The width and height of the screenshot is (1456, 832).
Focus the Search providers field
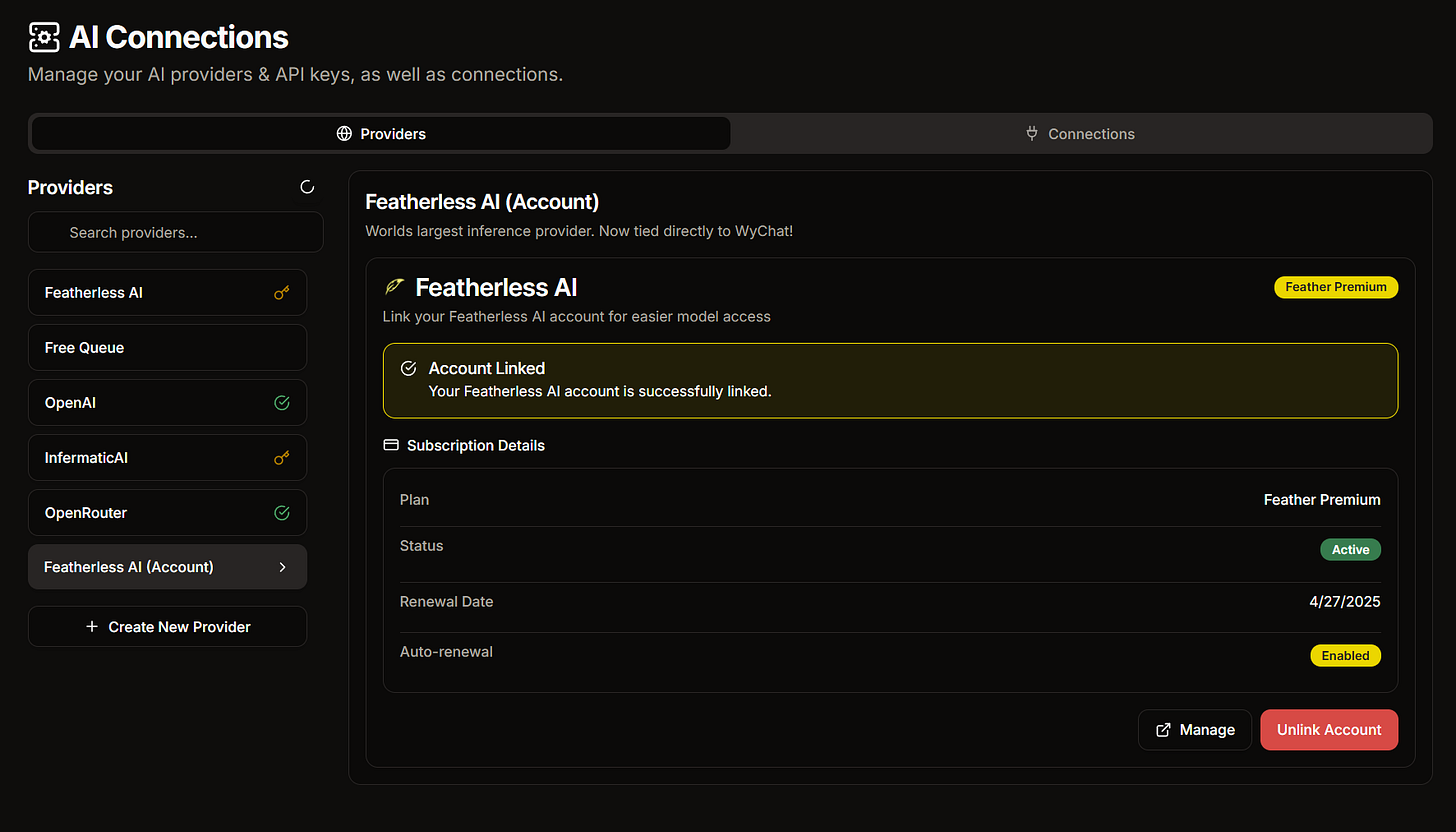[175, 232]
